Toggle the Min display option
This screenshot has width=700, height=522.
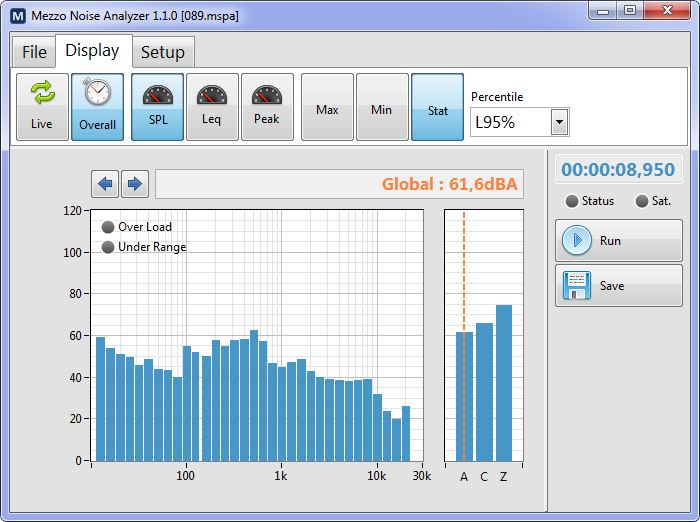[x=382, y=107]
